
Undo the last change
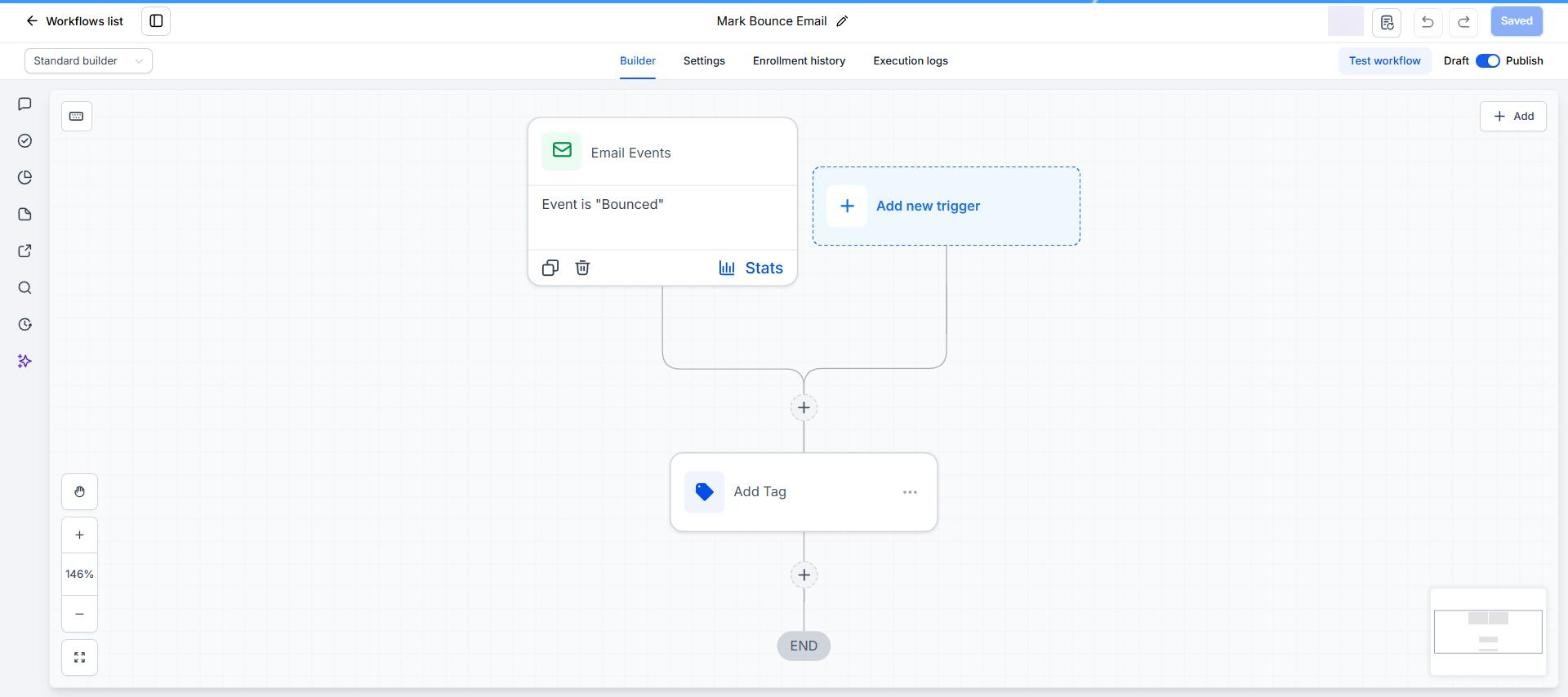(1427, 22)
